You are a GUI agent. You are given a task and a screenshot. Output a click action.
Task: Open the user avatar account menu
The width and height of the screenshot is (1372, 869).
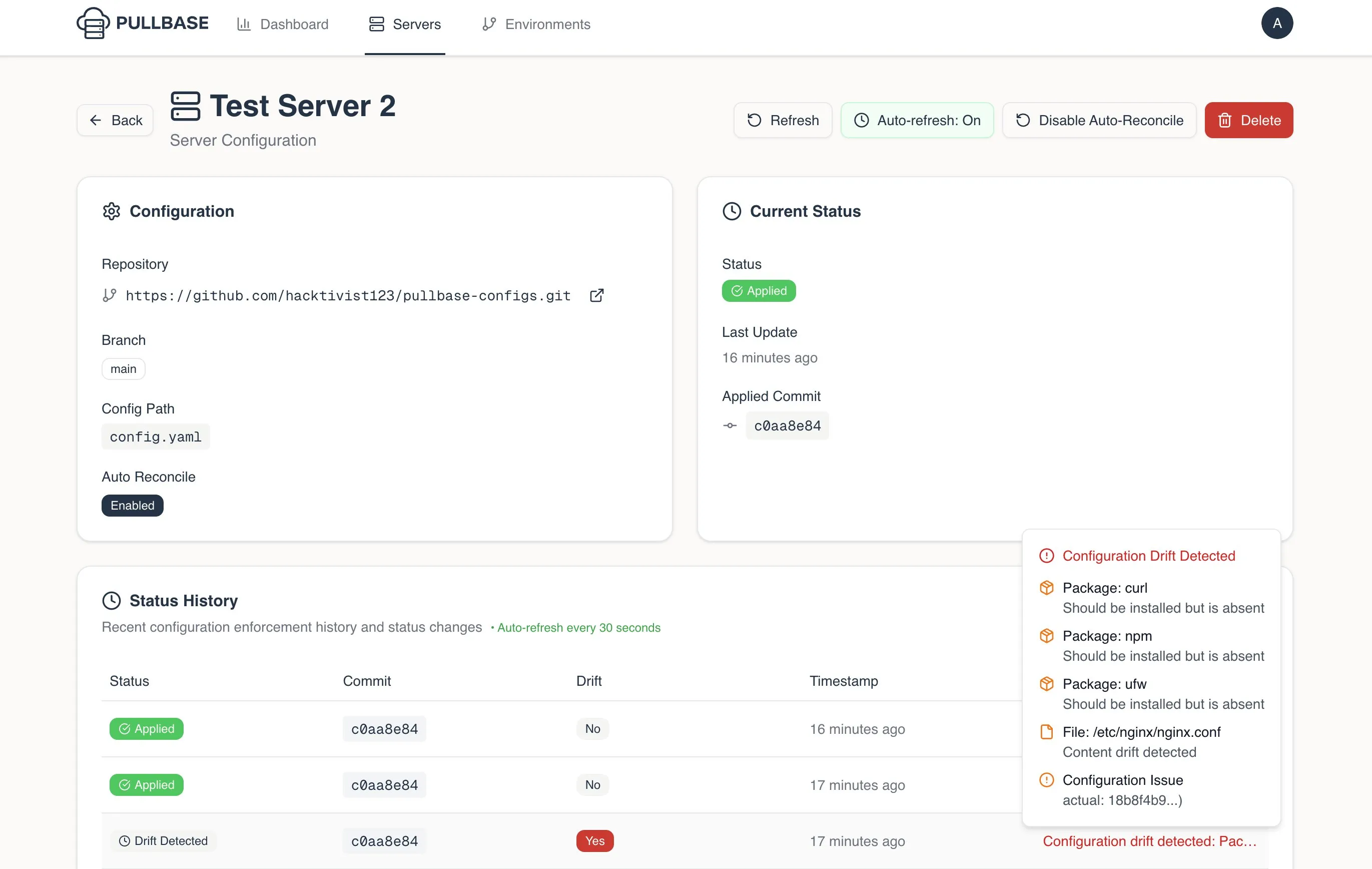1277,23
